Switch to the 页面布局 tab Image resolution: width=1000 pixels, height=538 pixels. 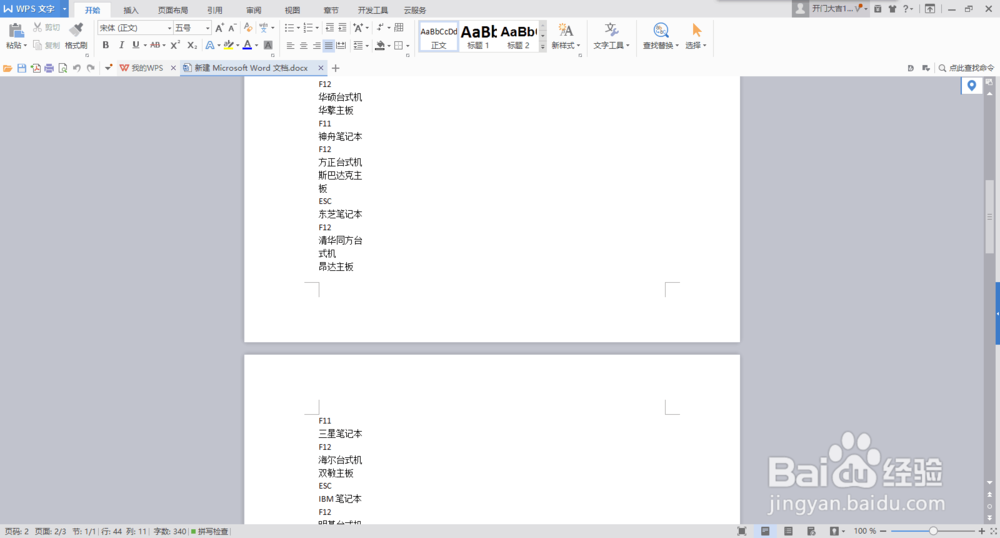(x=173, y=10)
